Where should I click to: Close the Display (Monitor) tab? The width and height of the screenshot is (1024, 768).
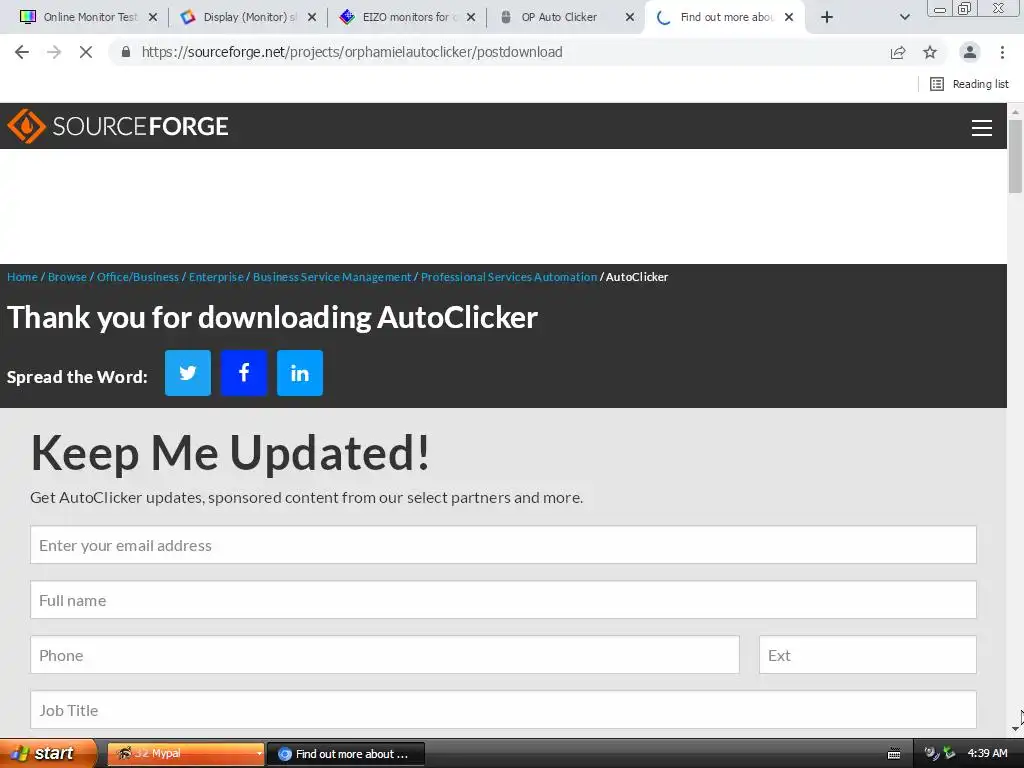(x=312, y=18)
